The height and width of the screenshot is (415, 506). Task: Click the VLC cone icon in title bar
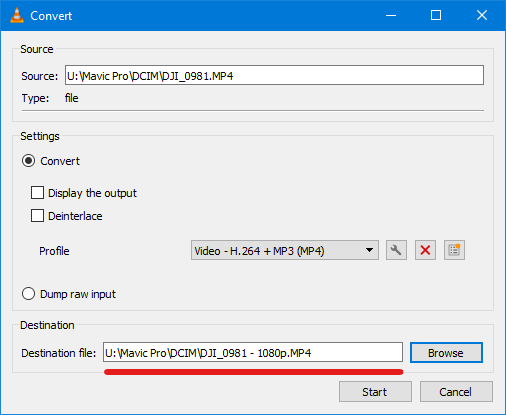17,15
